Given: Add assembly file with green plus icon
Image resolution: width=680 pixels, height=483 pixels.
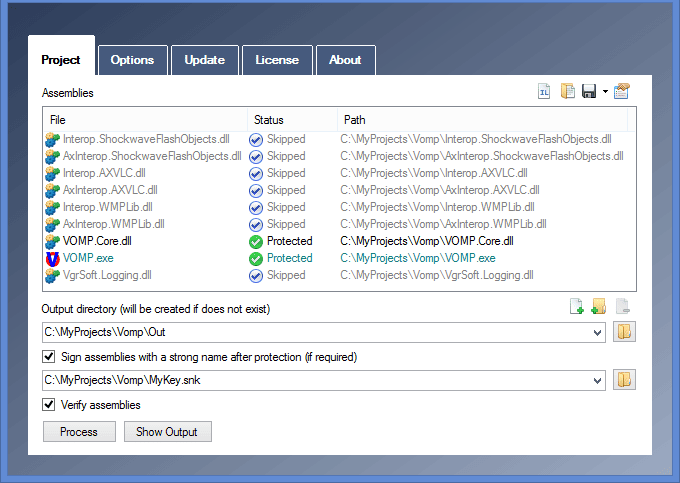Looking at the screenshot, I should pos(576,307).
